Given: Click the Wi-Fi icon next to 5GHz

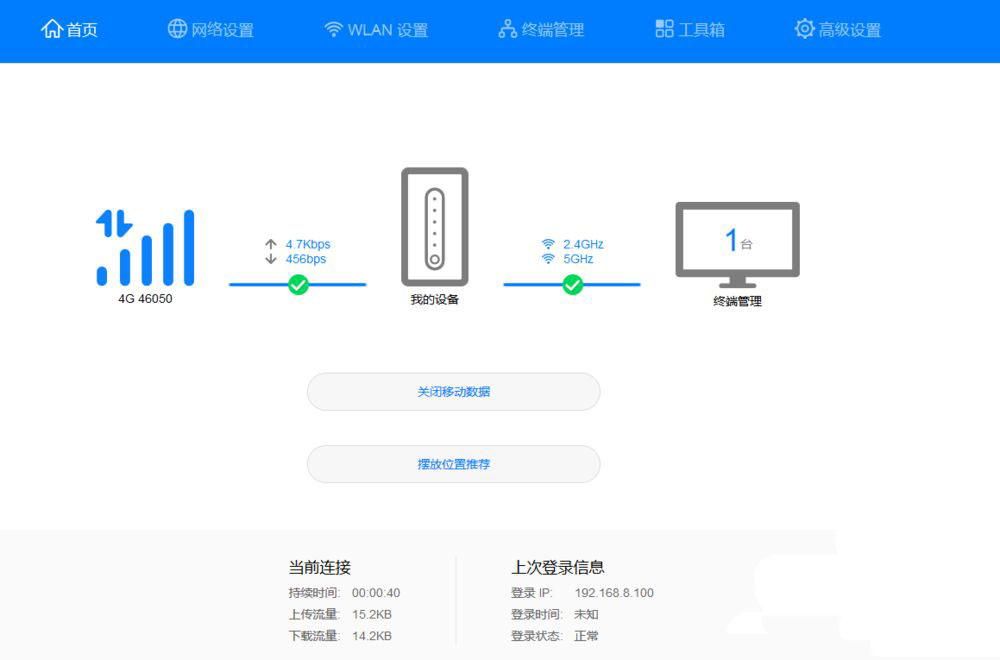Looking at the screenshot, I should pyautogui.click(x=548, y=259).
